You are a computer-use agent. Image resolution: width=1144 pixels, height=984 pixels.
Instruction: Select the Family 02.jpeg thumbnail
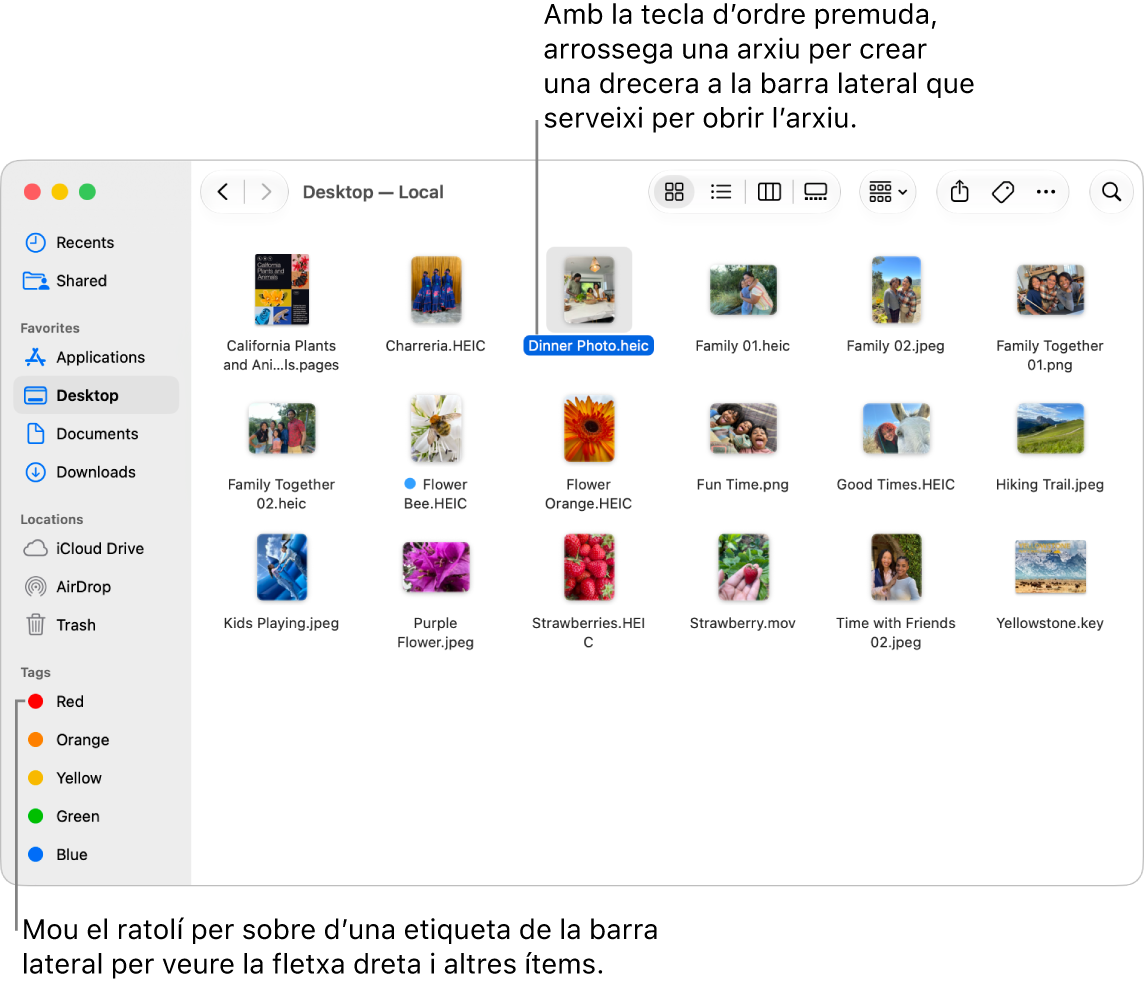[896, 290]
